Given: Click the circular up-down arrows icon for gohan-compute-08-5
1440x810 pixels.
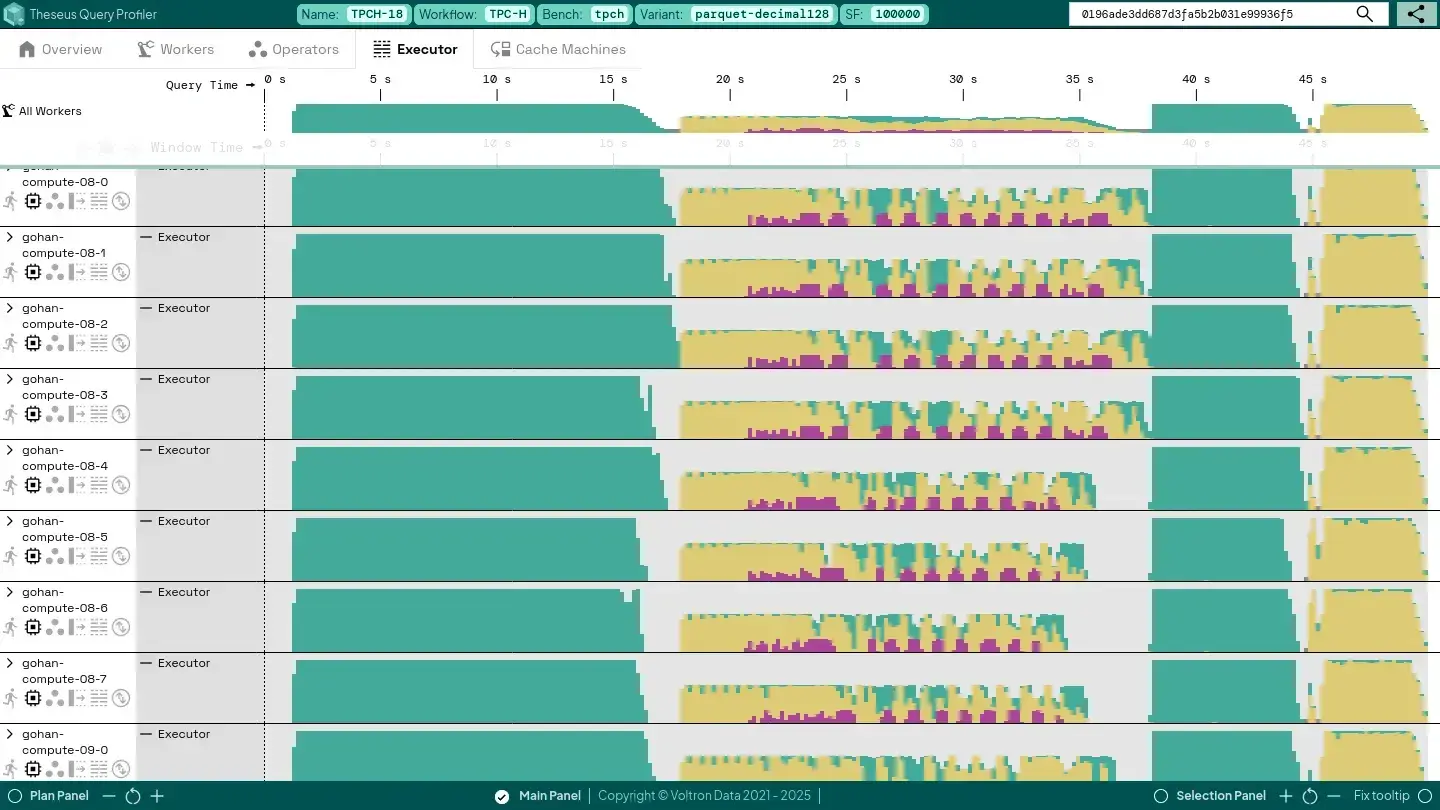Looking at the screenshot, I should click(x=121, y=556).
